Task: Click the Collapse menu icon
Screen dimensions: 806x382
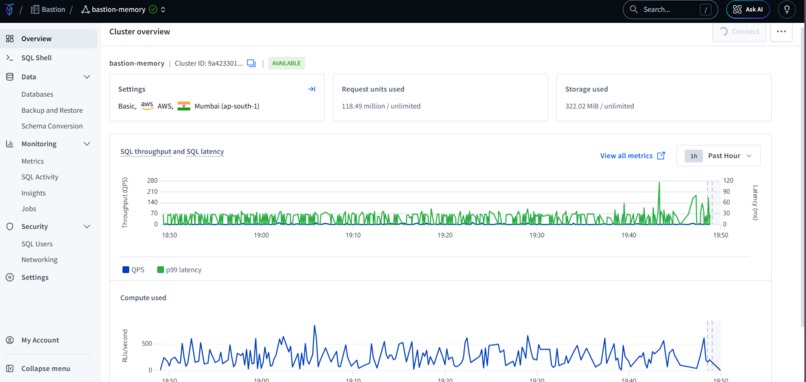Action: point(10,369)
